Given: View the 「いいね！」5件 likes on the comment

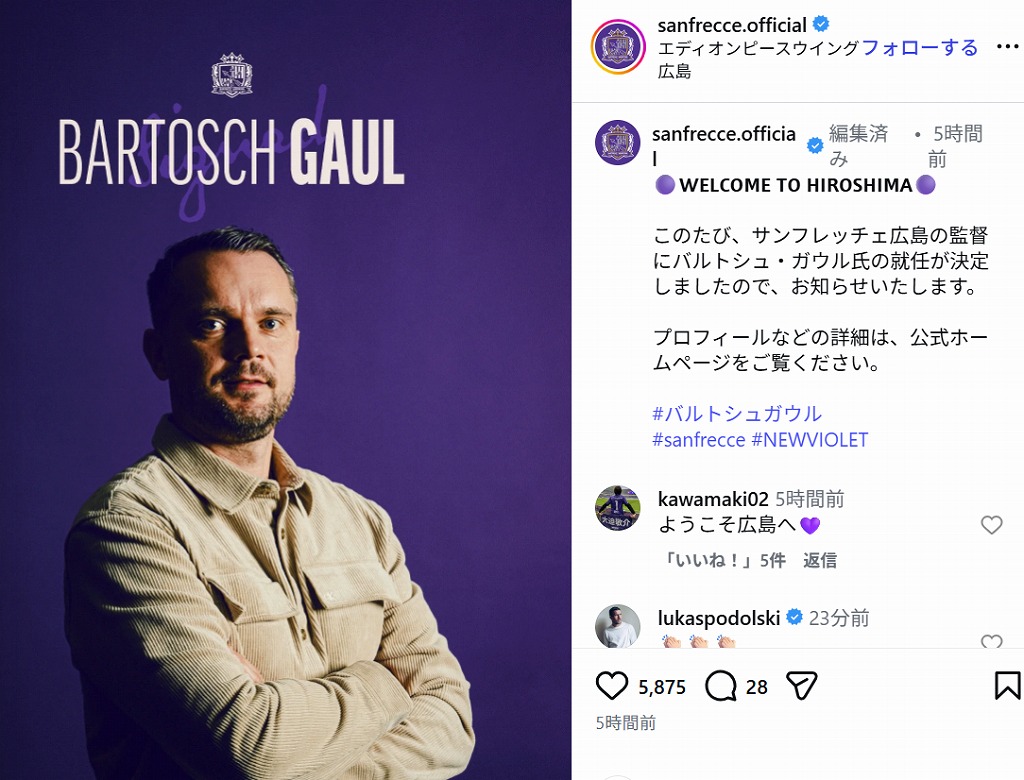Looking at the screenshot, I should 723,560.
